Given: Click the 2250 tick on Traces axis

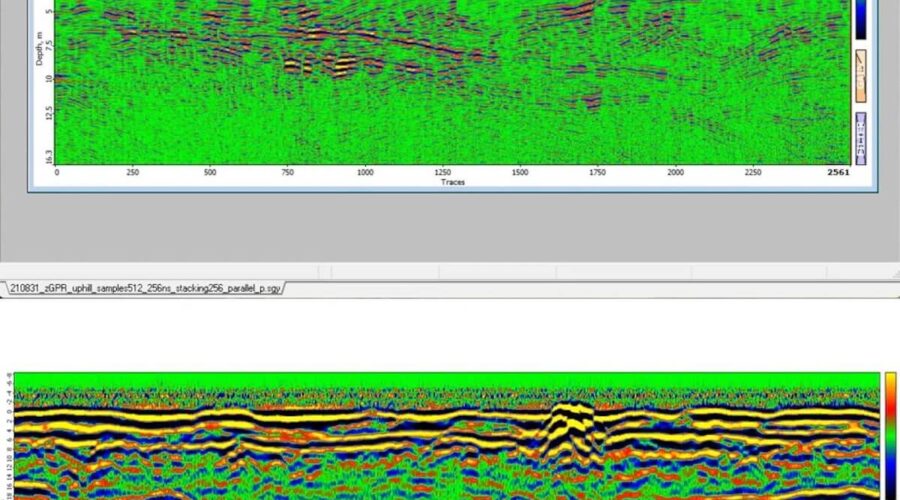Looking at the screenshot, I should pyautogui.click(x=752, y=172).
